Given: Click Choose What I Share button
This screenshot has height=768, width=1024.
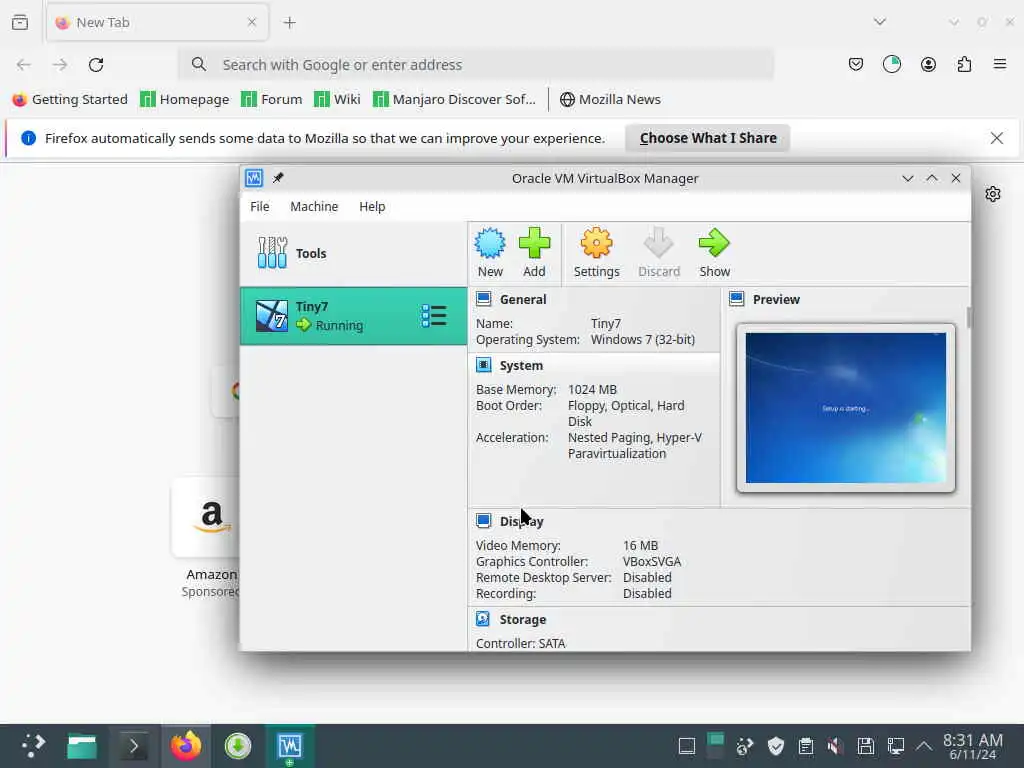Looking at the screenshot, I should point(708,138).
